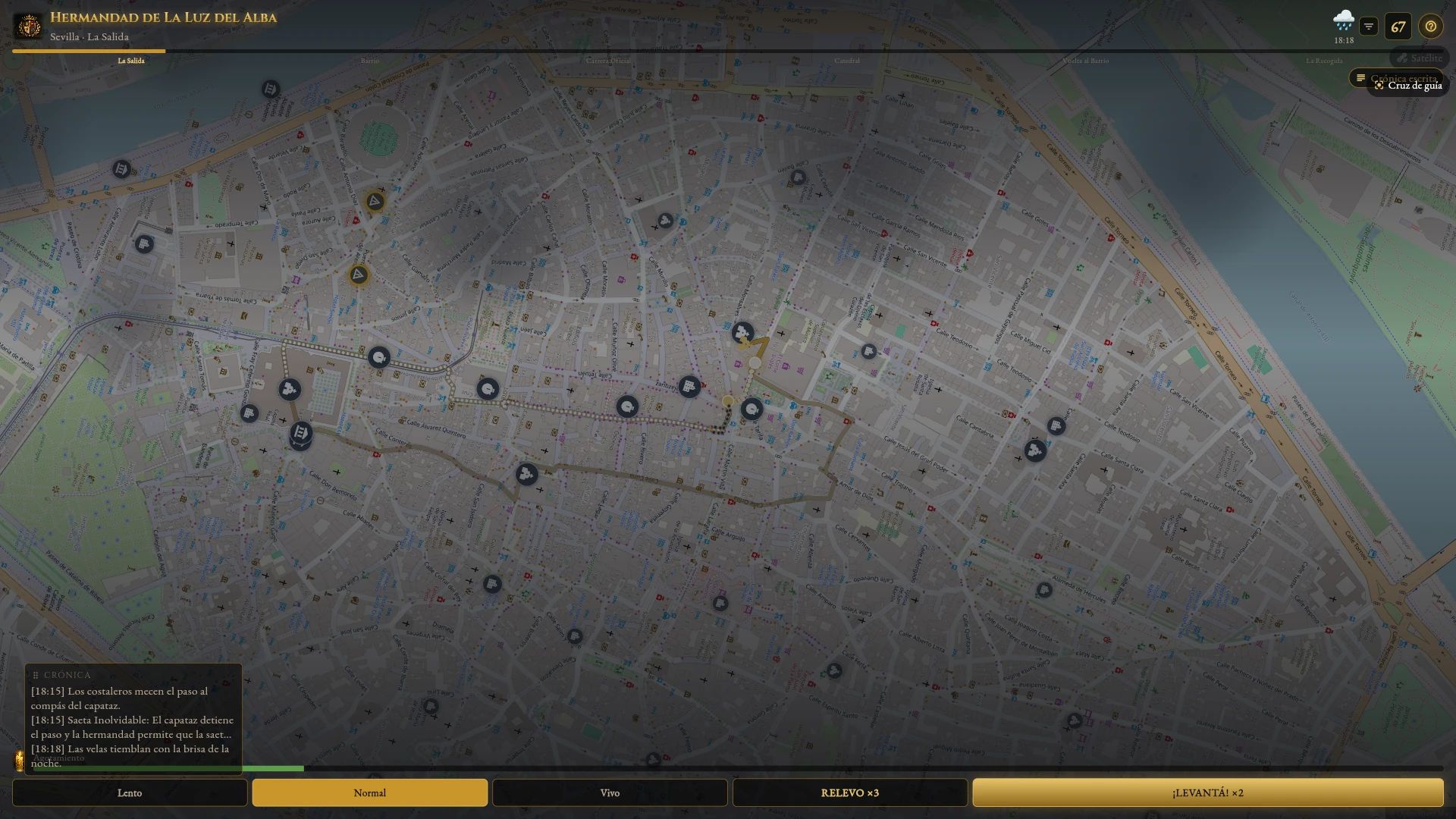Jump to Catedral stage marker
Screen dimensions: 1456x819
(847, 61)
